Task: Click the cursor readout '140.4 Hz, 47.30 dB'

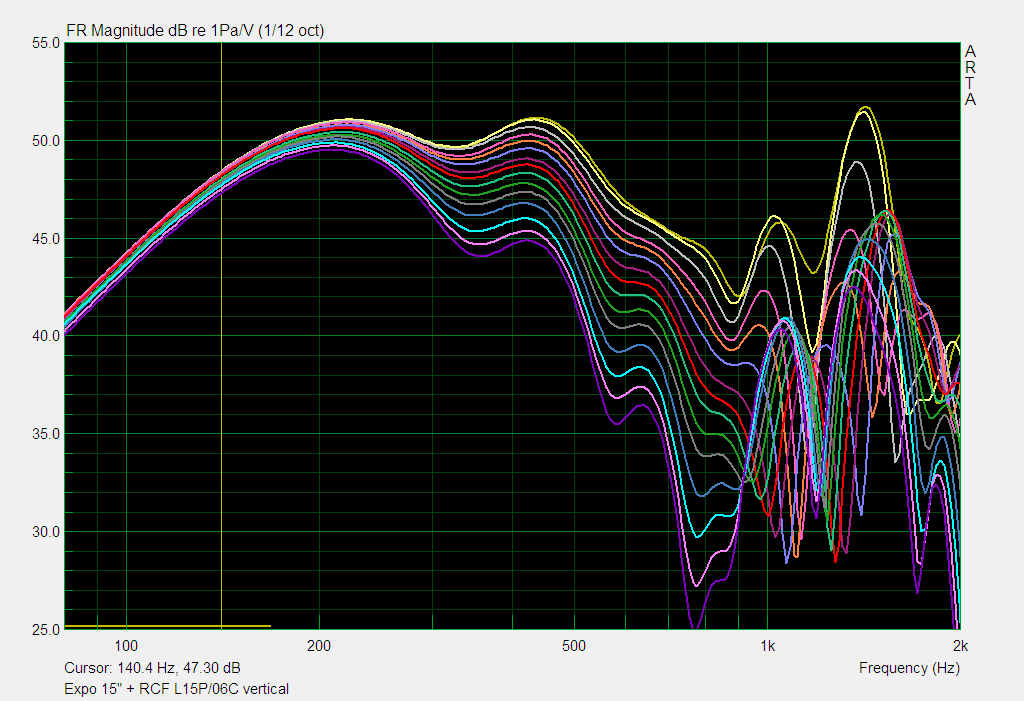Action: (179, 668)
